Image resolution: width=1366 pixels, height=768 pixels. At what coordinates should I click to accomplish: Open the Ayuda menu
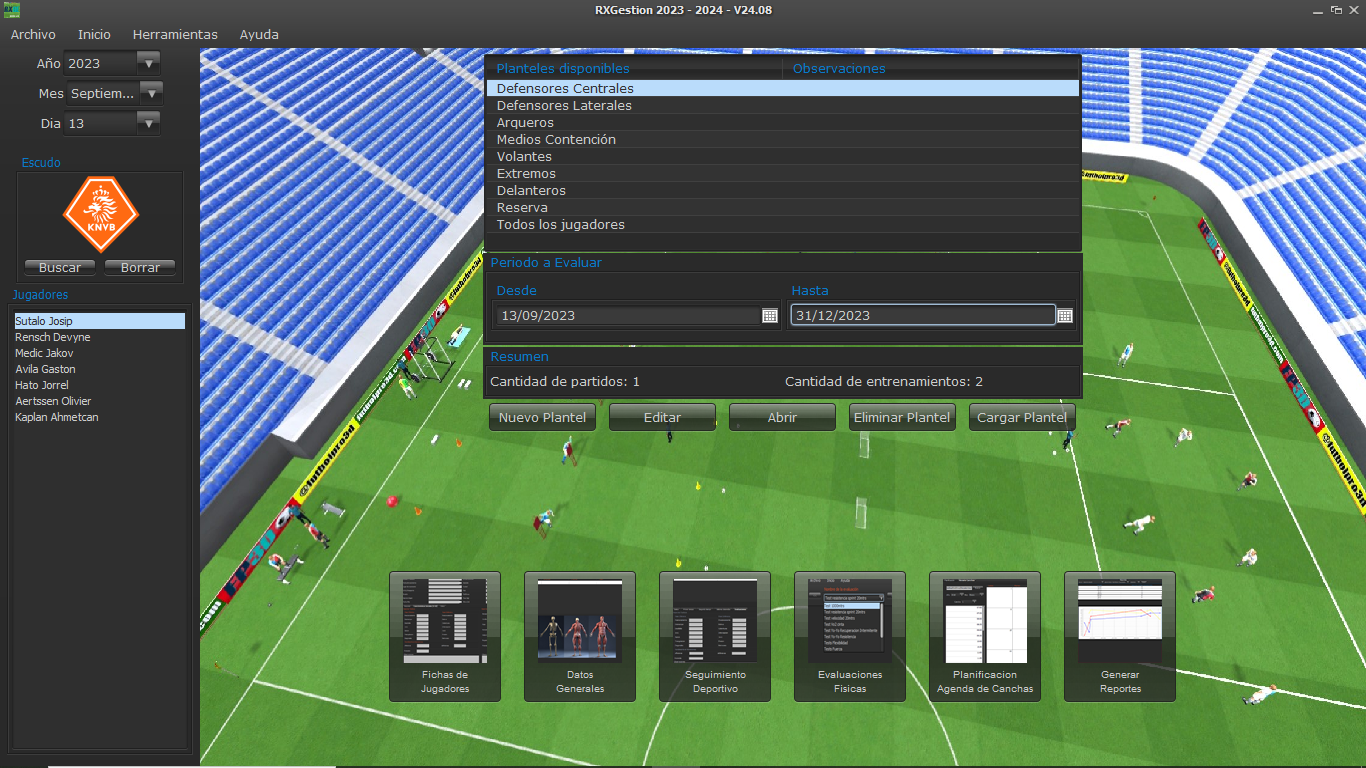[x=259, y=34]
